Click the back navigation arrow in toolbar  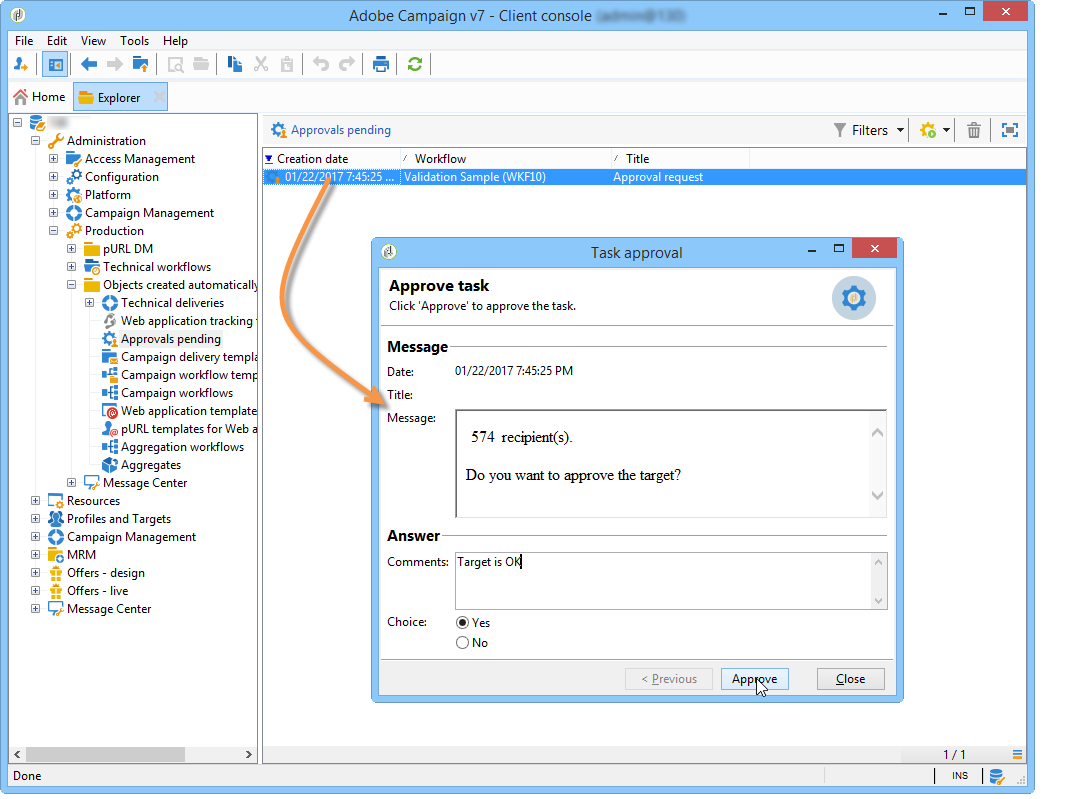pyautogui.click(x=89, y=64)
